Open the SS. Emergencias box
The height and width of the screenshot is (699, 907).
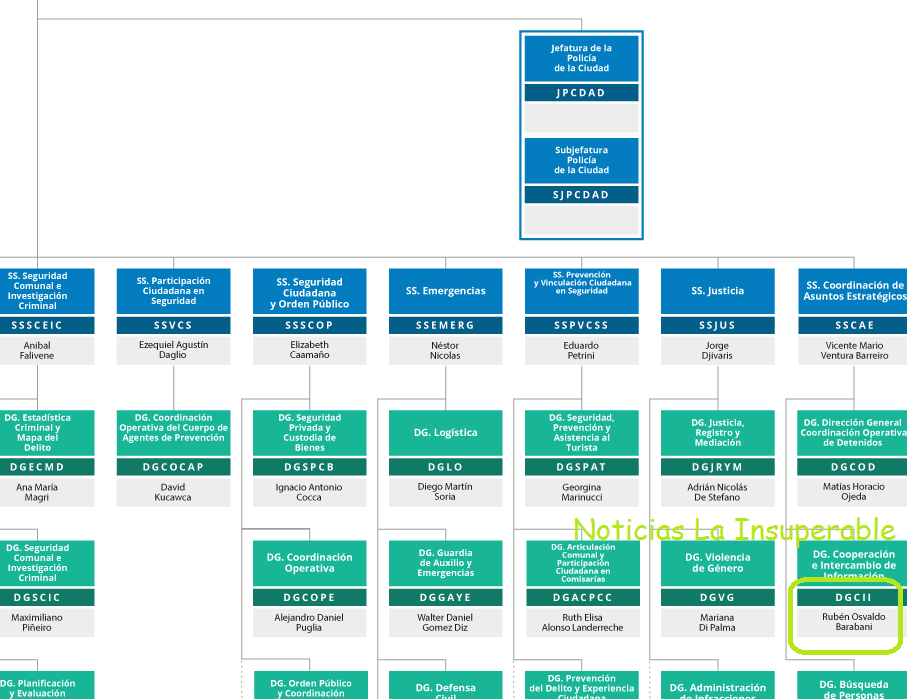(x=445, y=291)
